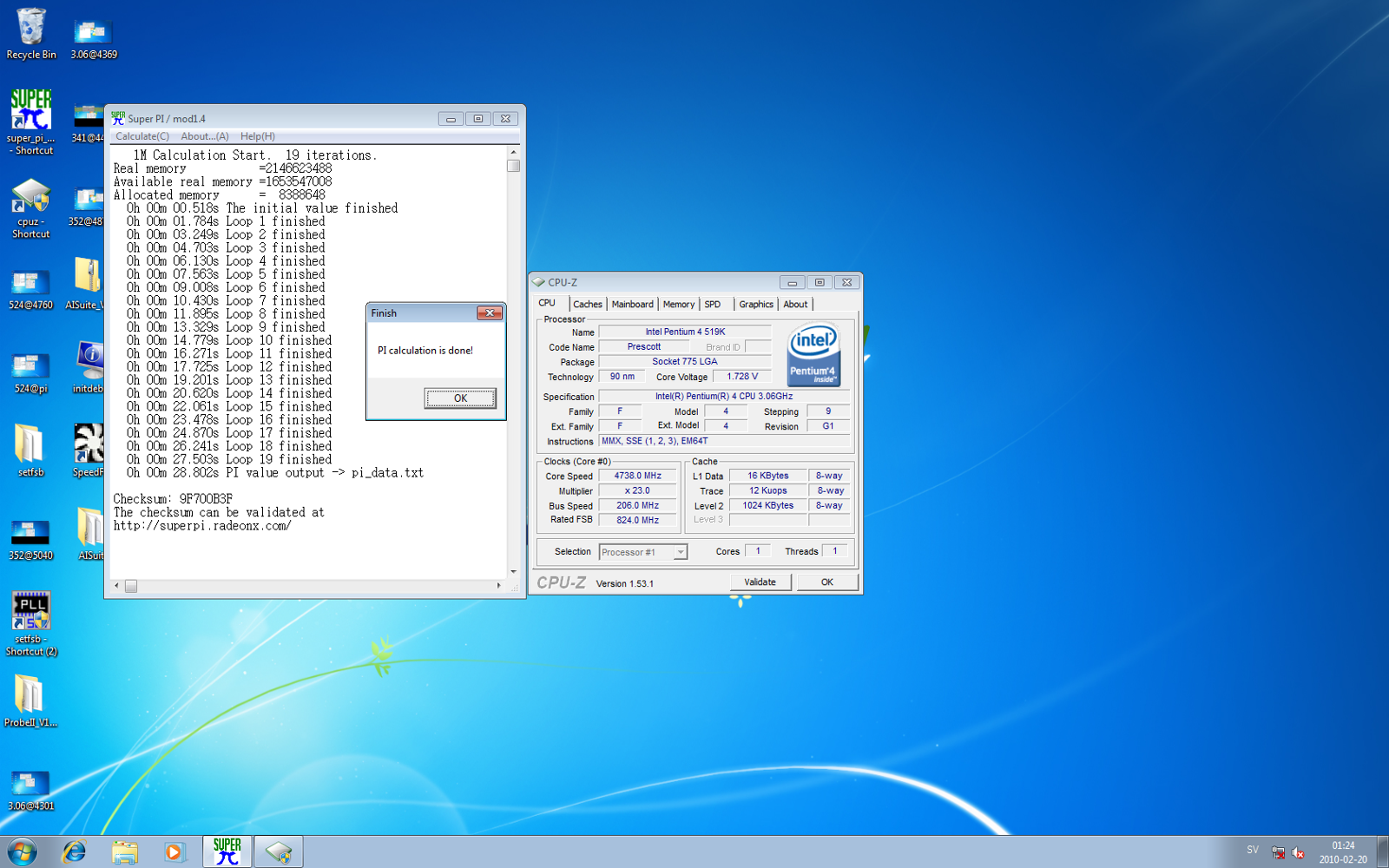
Task: Open the 352@5040 desktop icon
Action: tap(31, 540)
